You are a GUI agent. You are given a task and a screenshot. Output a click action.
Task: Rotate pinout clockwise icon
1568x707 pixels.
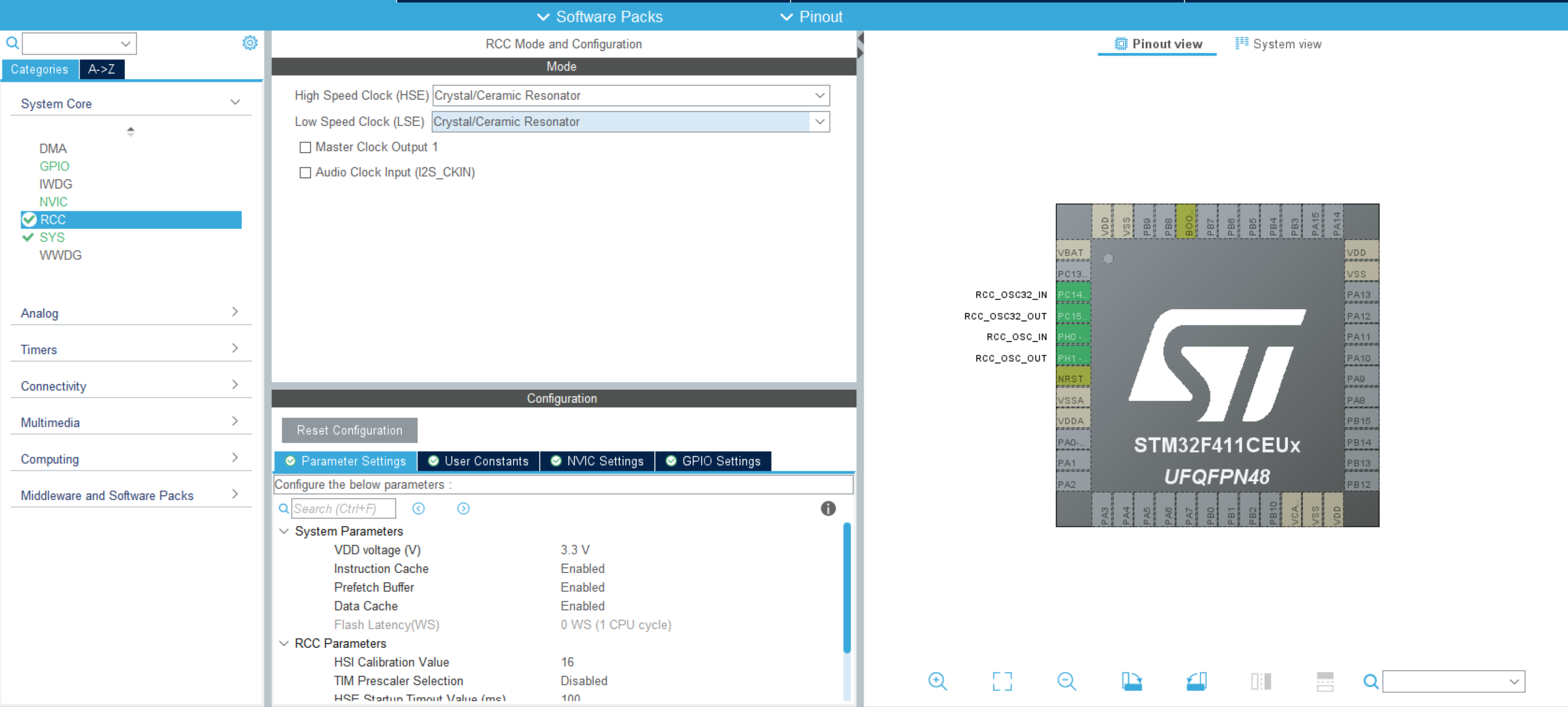1131,681
